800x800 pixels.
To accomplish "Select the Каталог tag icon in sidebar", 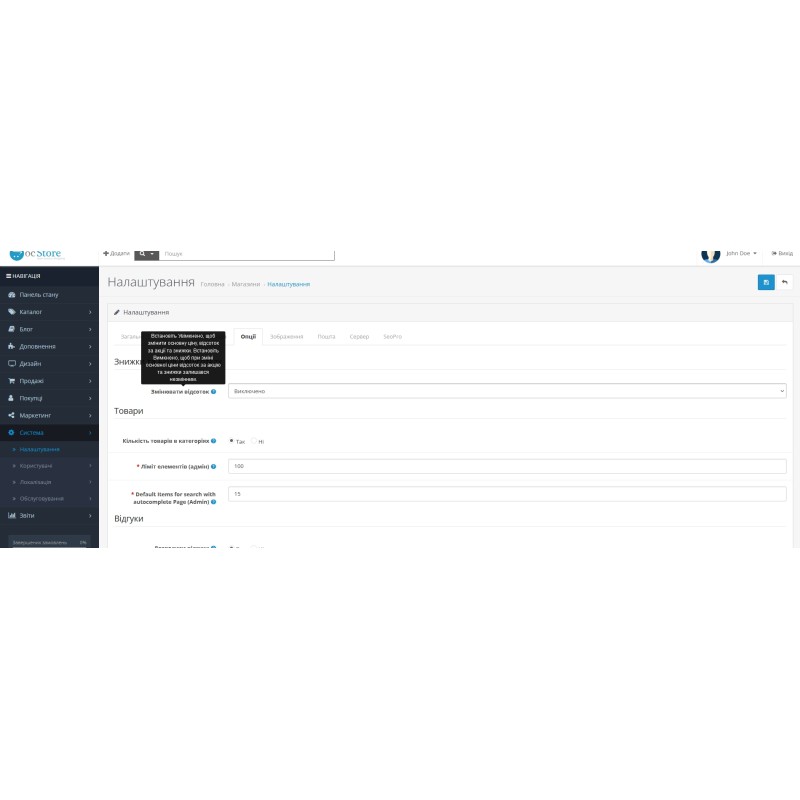I will (12, 312).
